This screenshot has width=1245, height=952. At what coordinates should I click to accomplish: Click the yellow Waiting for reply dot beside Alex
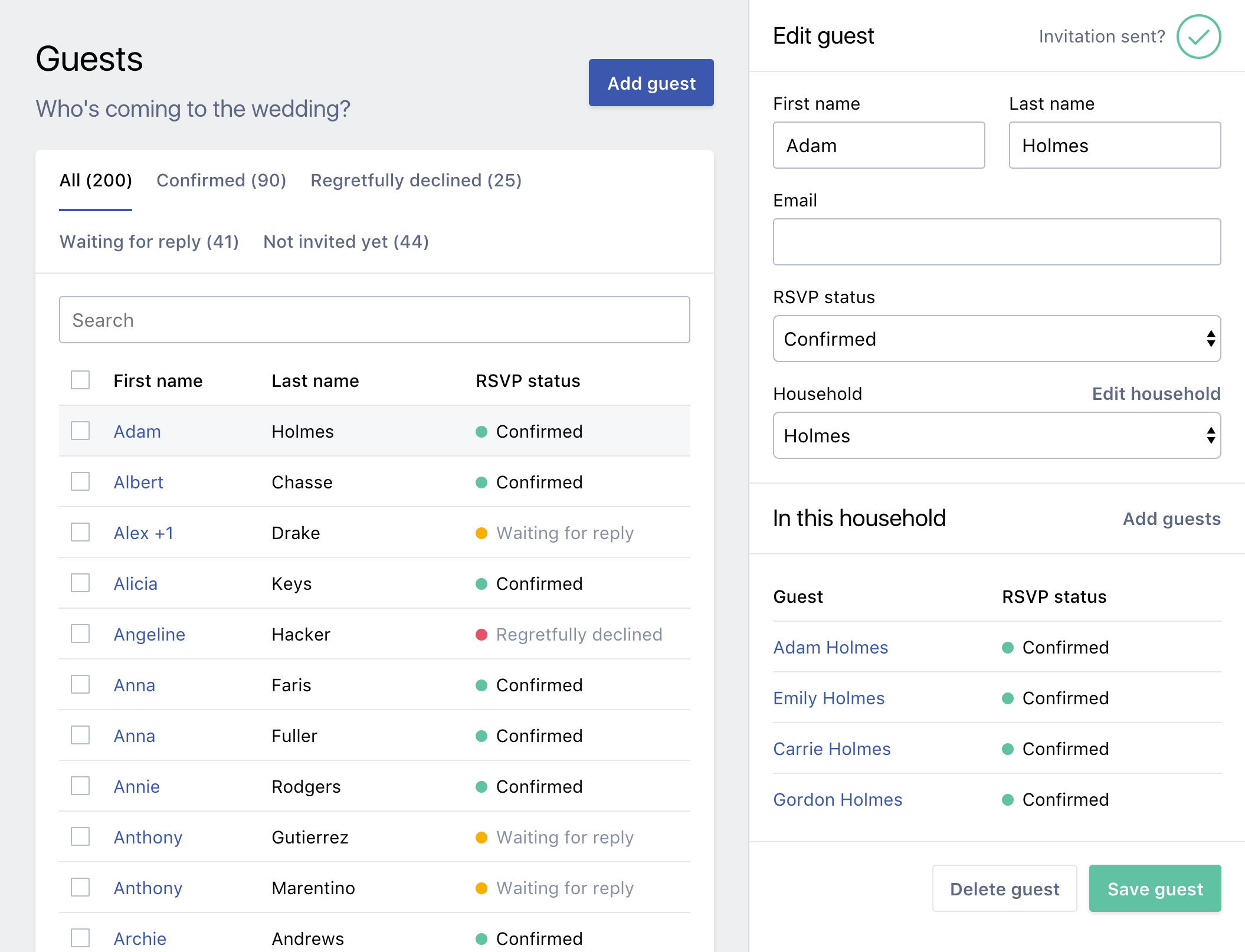pyautogui.click(x=482, y=533)
